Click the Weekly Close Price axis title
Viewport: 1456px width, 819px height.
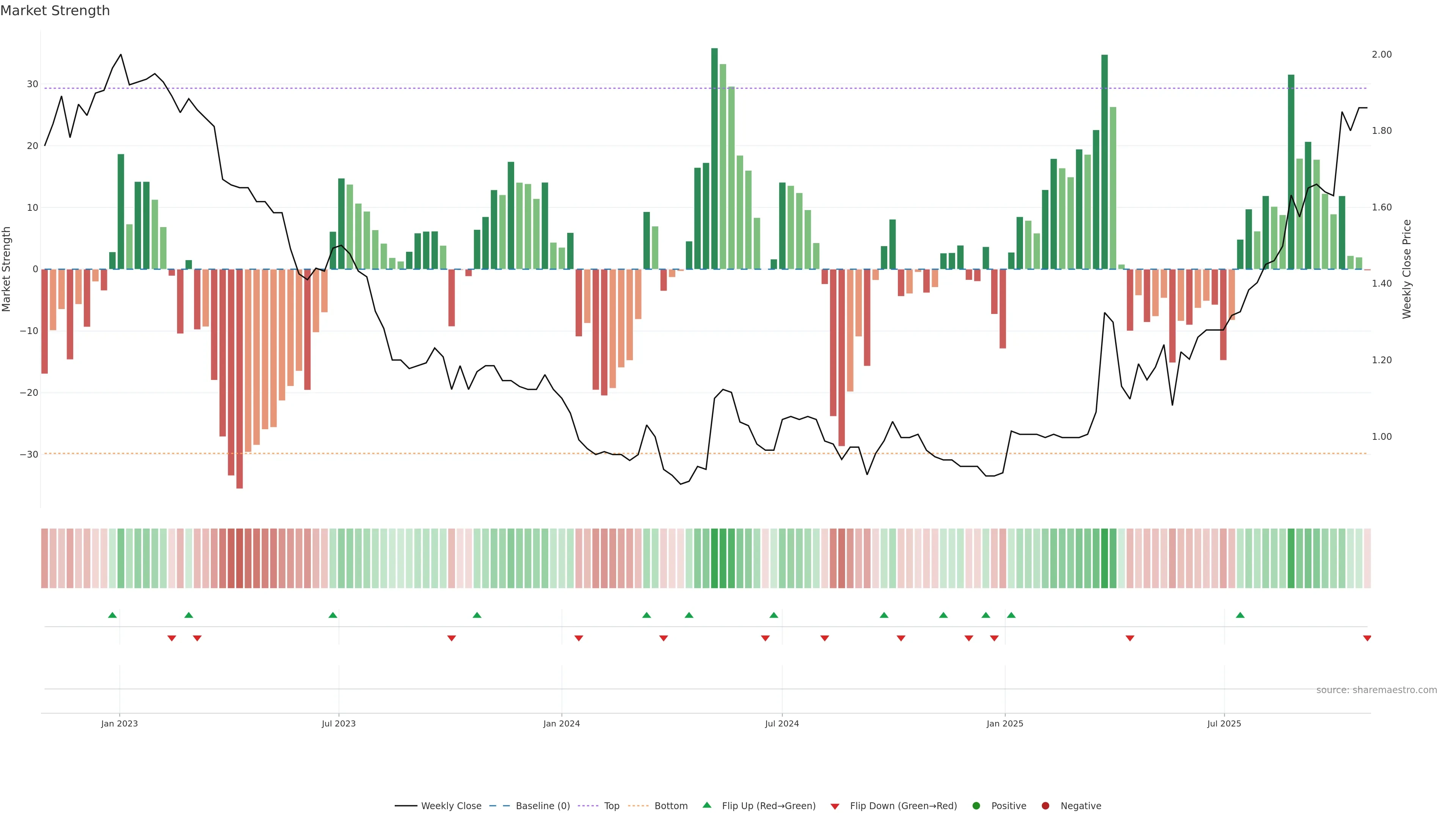pyautogui.click(x=1406, y=269)
